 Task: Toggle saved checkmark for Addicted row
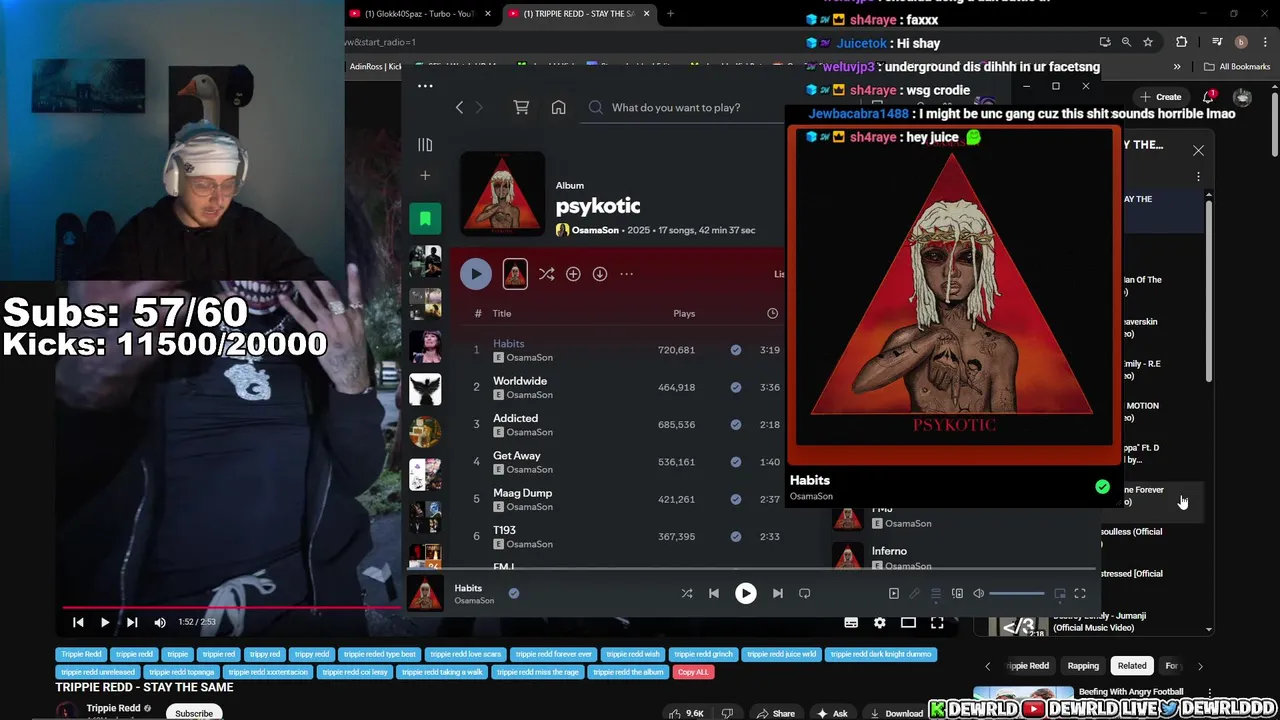click(736, 424)
